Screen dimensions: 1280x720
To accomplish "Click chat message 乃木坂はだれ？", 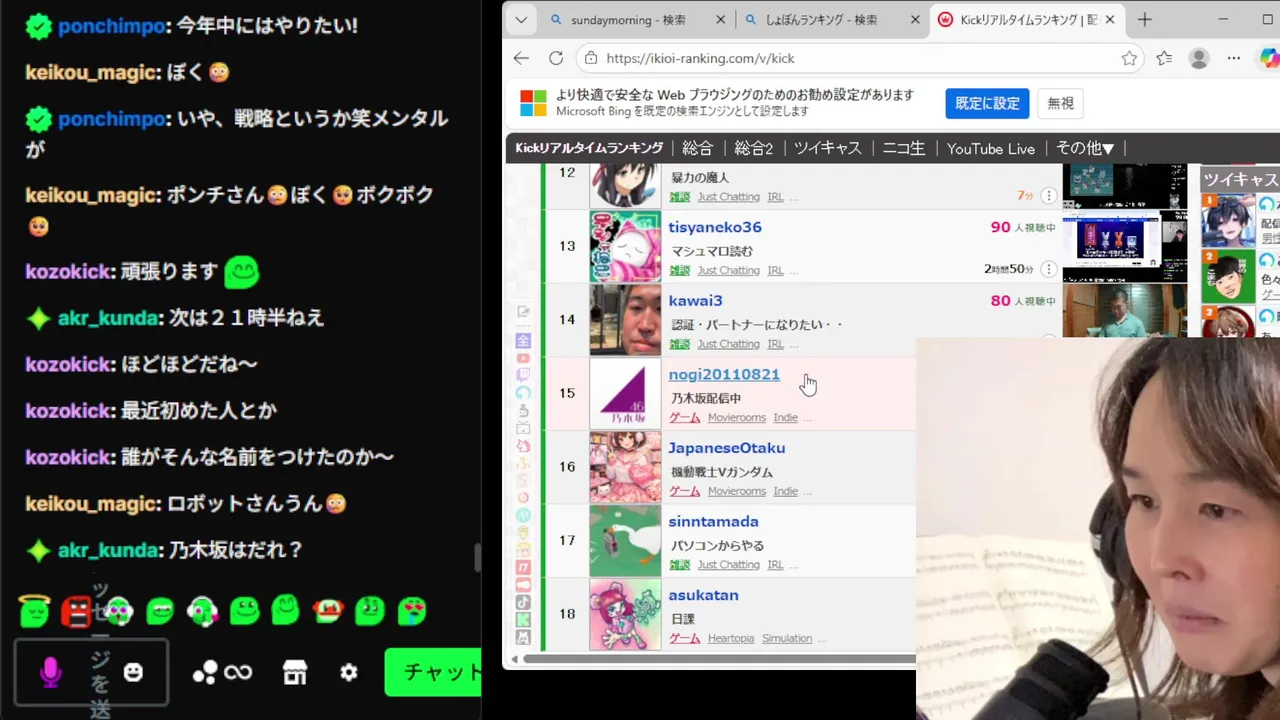I will click(235, 550).
